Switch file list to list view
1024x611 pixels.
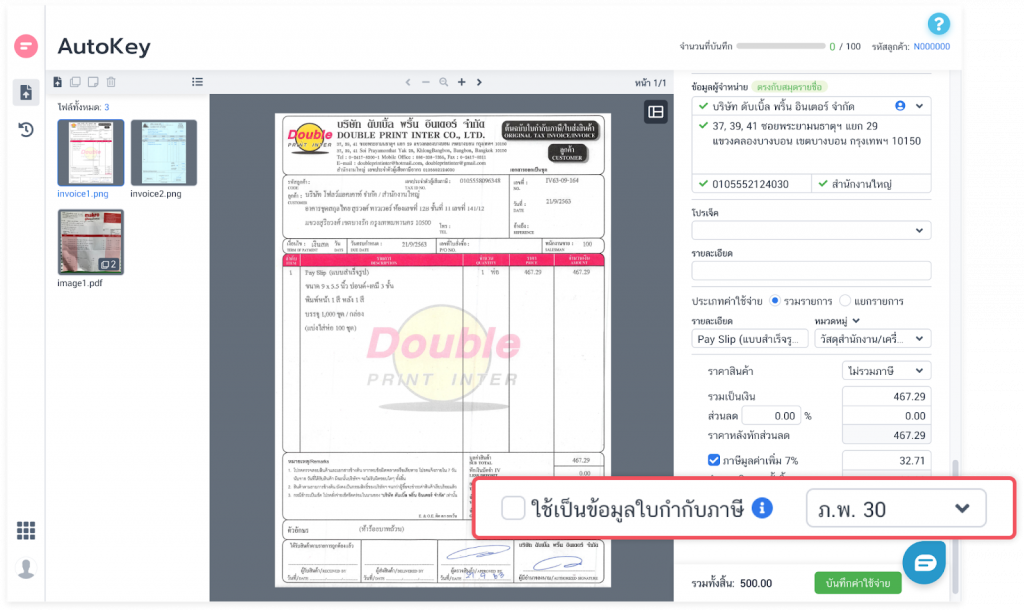(198, 82)
